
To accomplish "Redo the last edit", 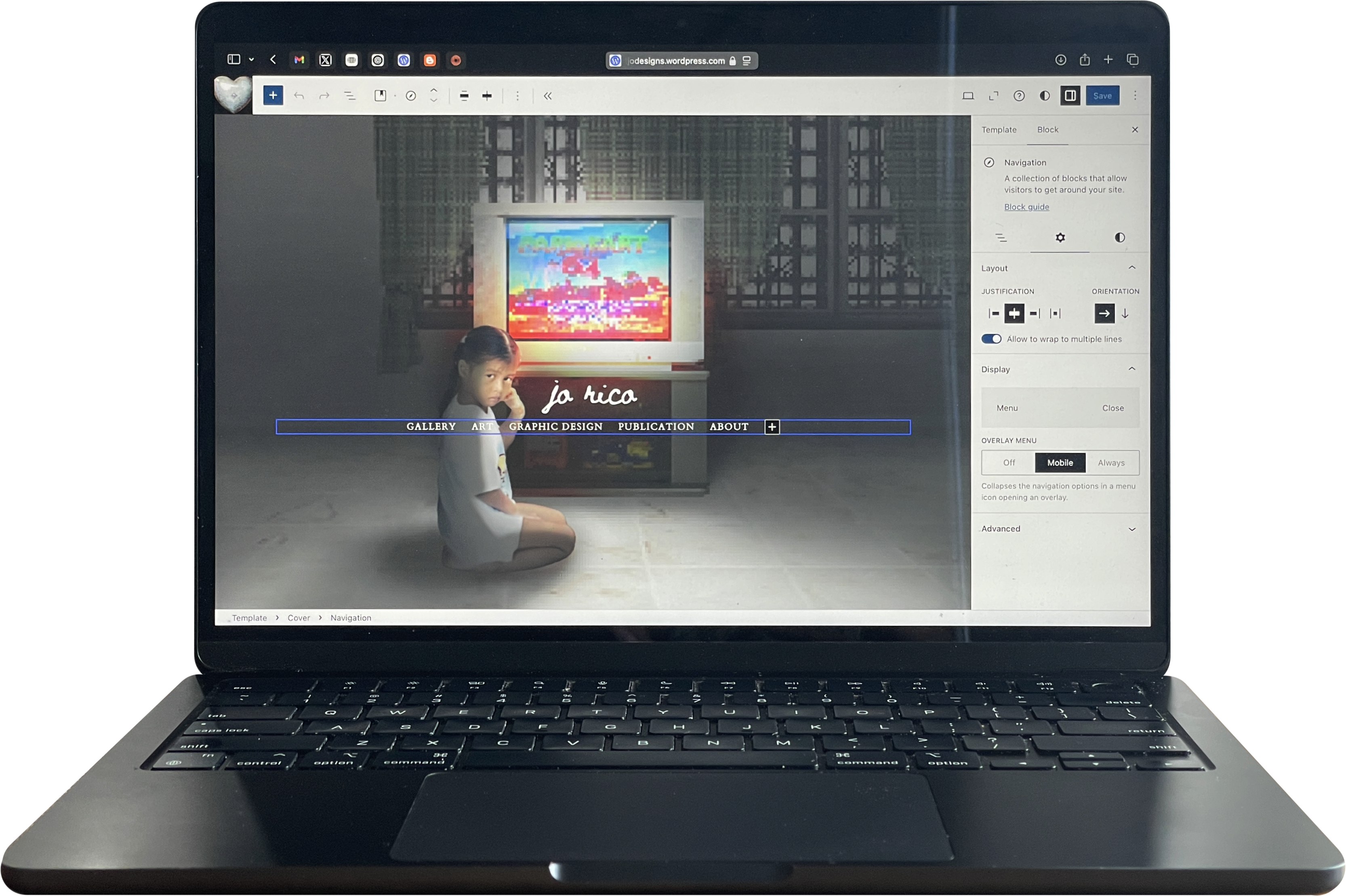I will pos(324,96).
